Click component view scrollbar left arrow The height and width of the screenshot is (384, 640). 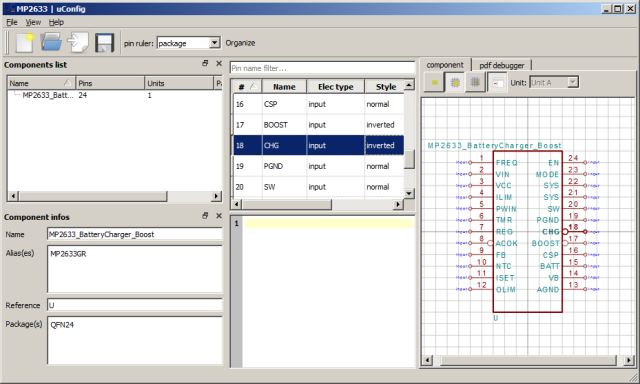pos(427,360)
